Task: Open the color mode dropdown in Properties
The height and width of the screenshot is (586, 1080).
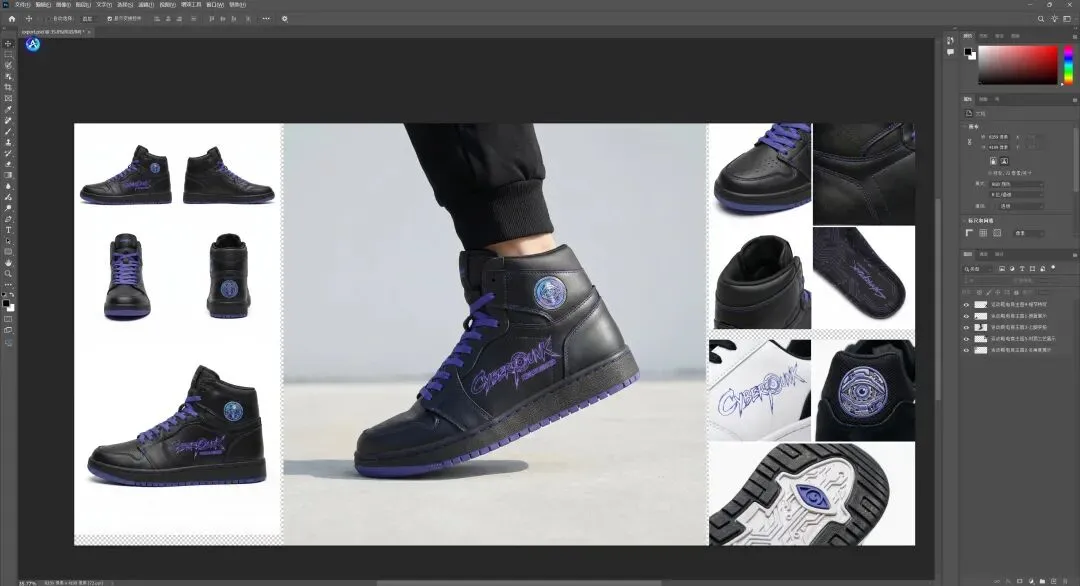Action: tap(1017, 184)
